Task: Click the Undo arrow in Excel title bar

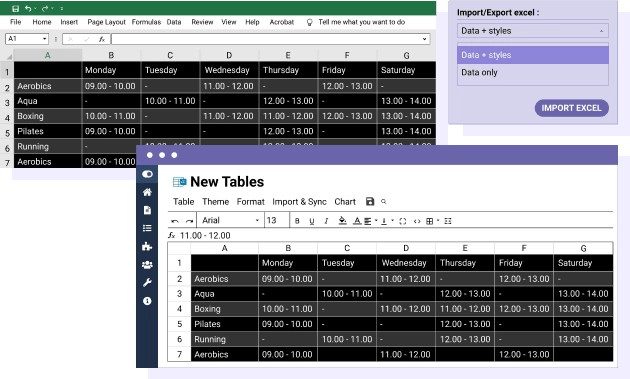Action: tap(28, 8)
